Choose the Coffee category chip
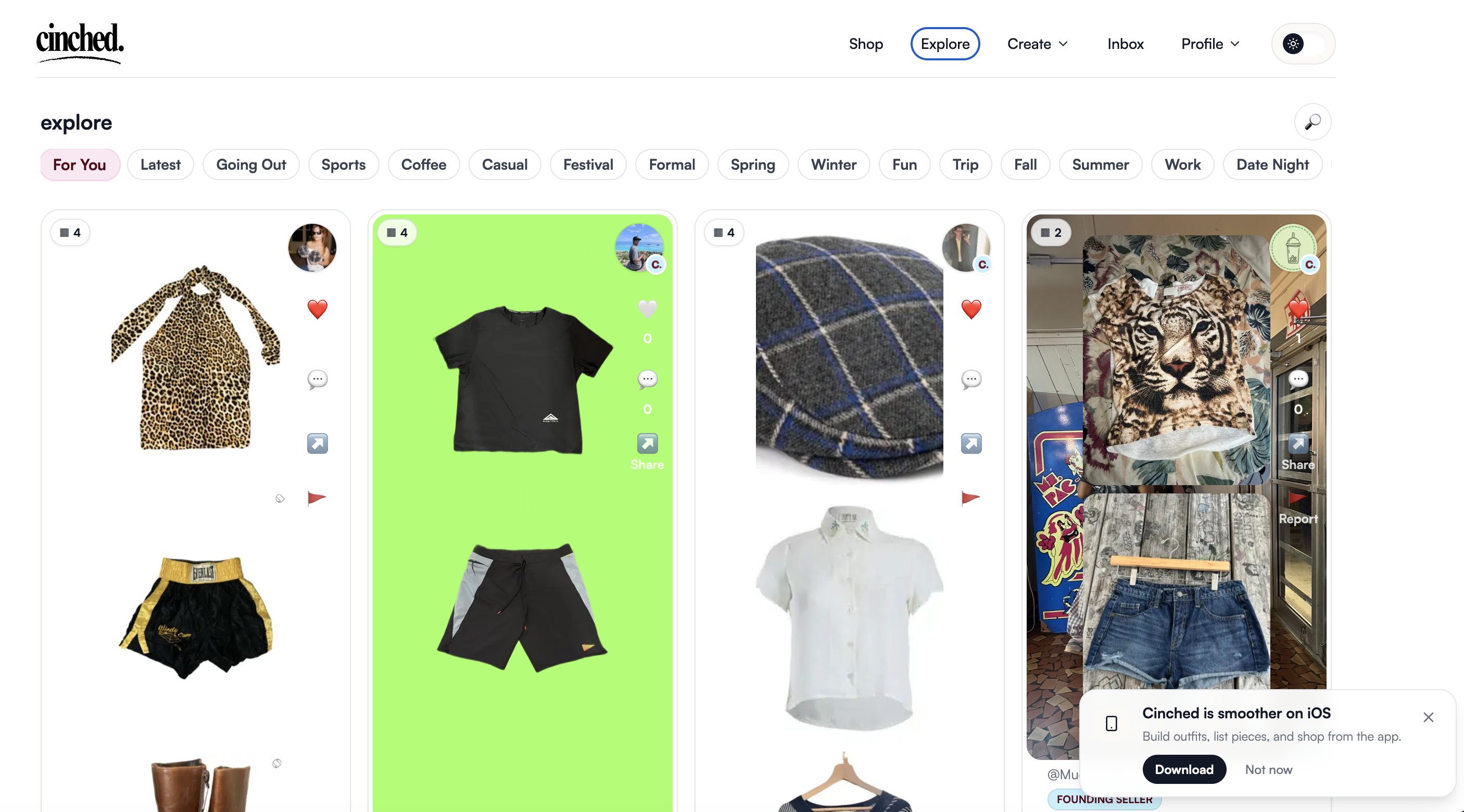 click(x=423, y=165)
